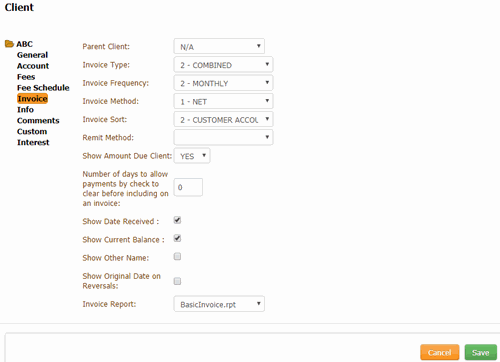
Task: Open the Parent Client dropdown
Action: click(x=219, y=46)
